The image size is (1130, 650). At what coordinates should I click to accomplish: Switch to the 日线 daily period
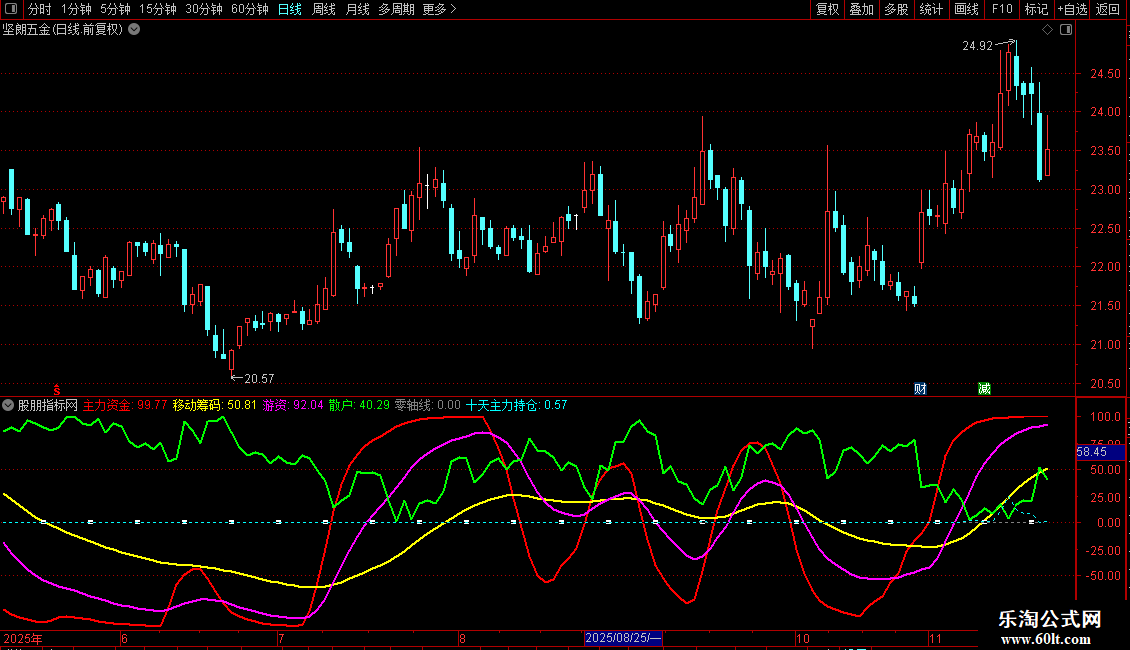pos(289,9)
